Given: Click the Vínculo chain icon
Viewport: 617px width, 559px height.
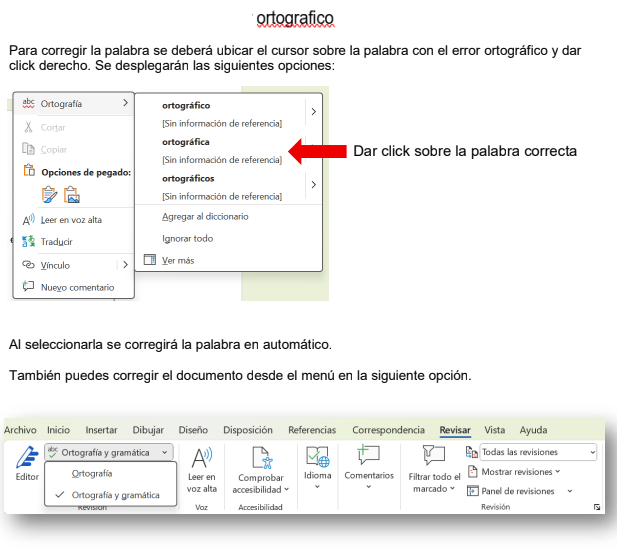Looking at the screenshot, I should pyautogui.click(x=28, y=264).
